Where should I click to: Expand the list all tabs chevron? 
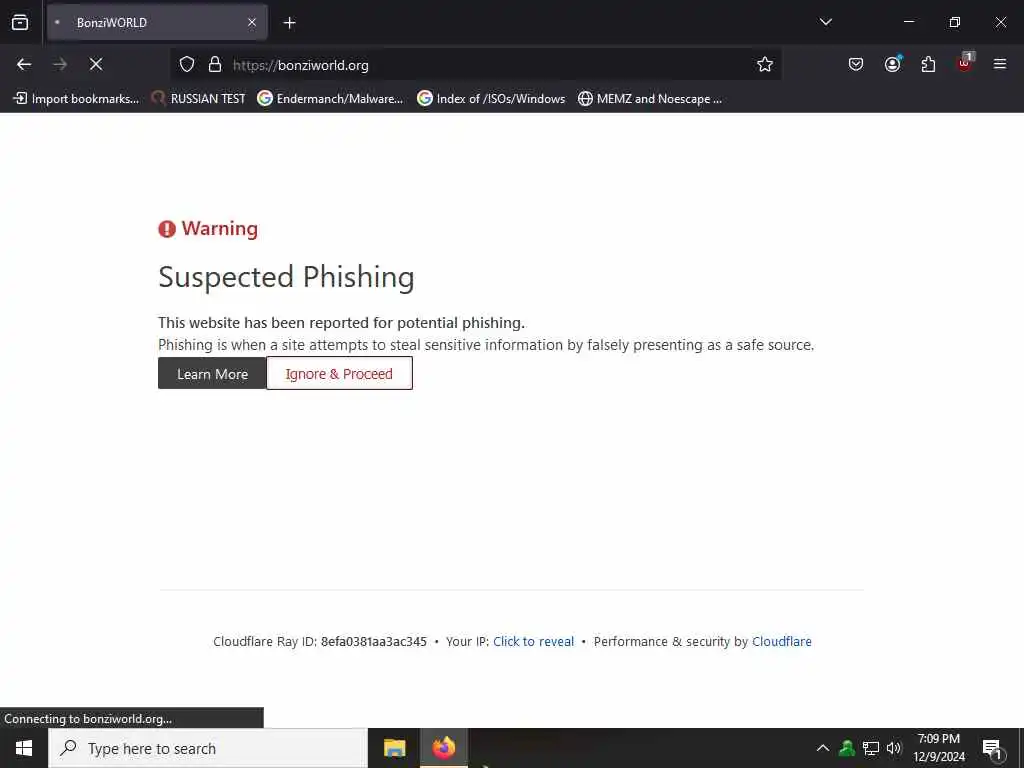coord(825,22)
